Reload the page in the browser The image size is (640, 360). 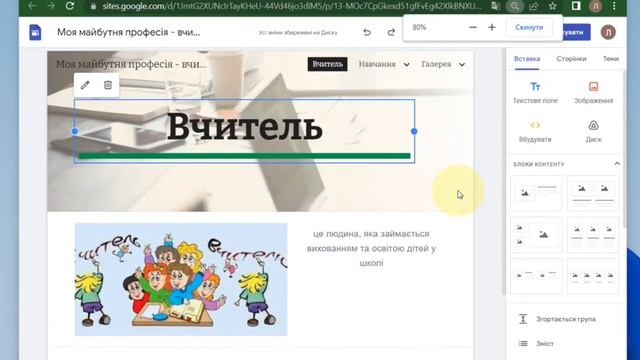click(x=70, y=6)
